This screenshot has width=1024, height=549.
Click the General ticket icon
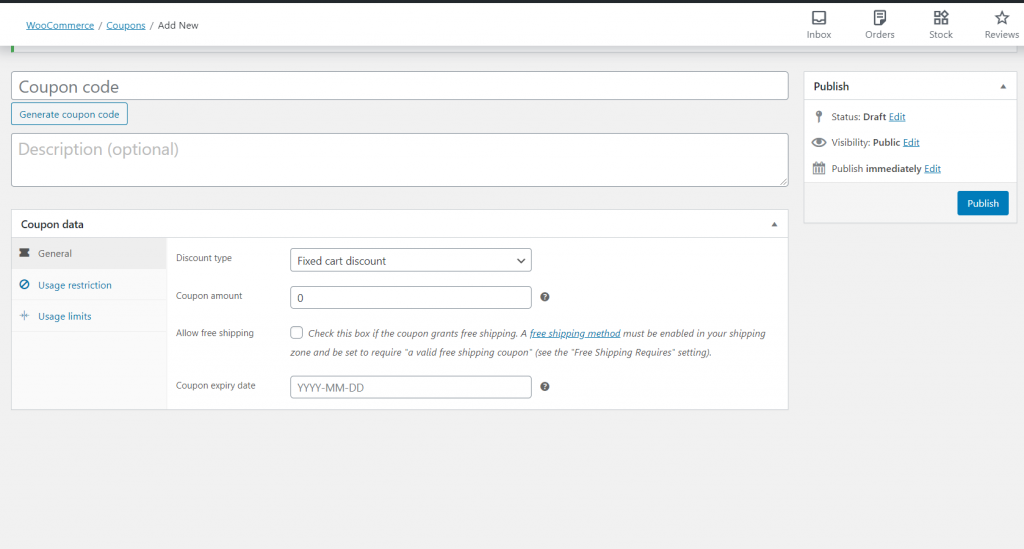(24, 253)
